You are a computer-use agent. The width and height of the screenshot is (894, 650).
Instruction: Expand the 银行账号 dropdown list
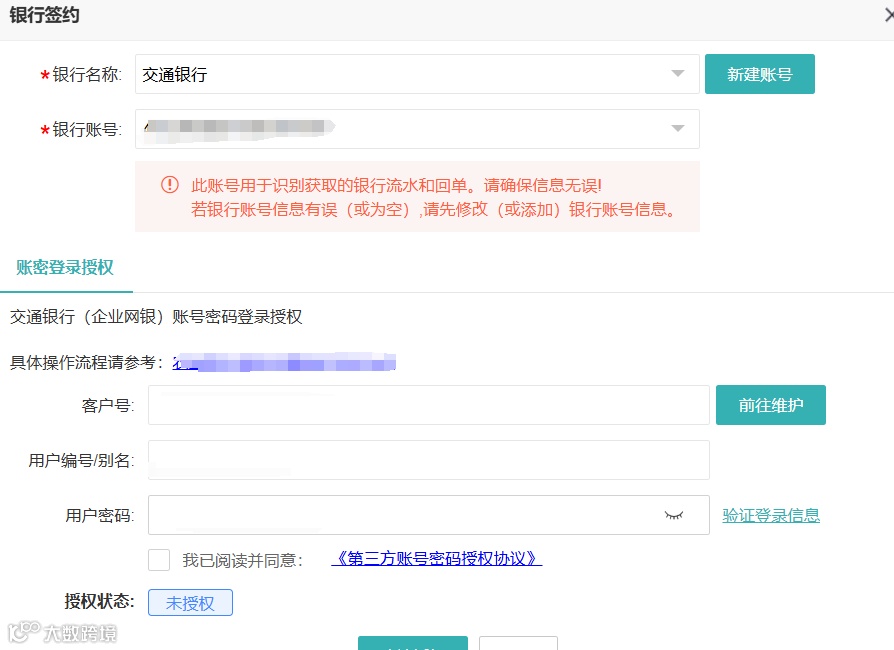coord(417,129)
